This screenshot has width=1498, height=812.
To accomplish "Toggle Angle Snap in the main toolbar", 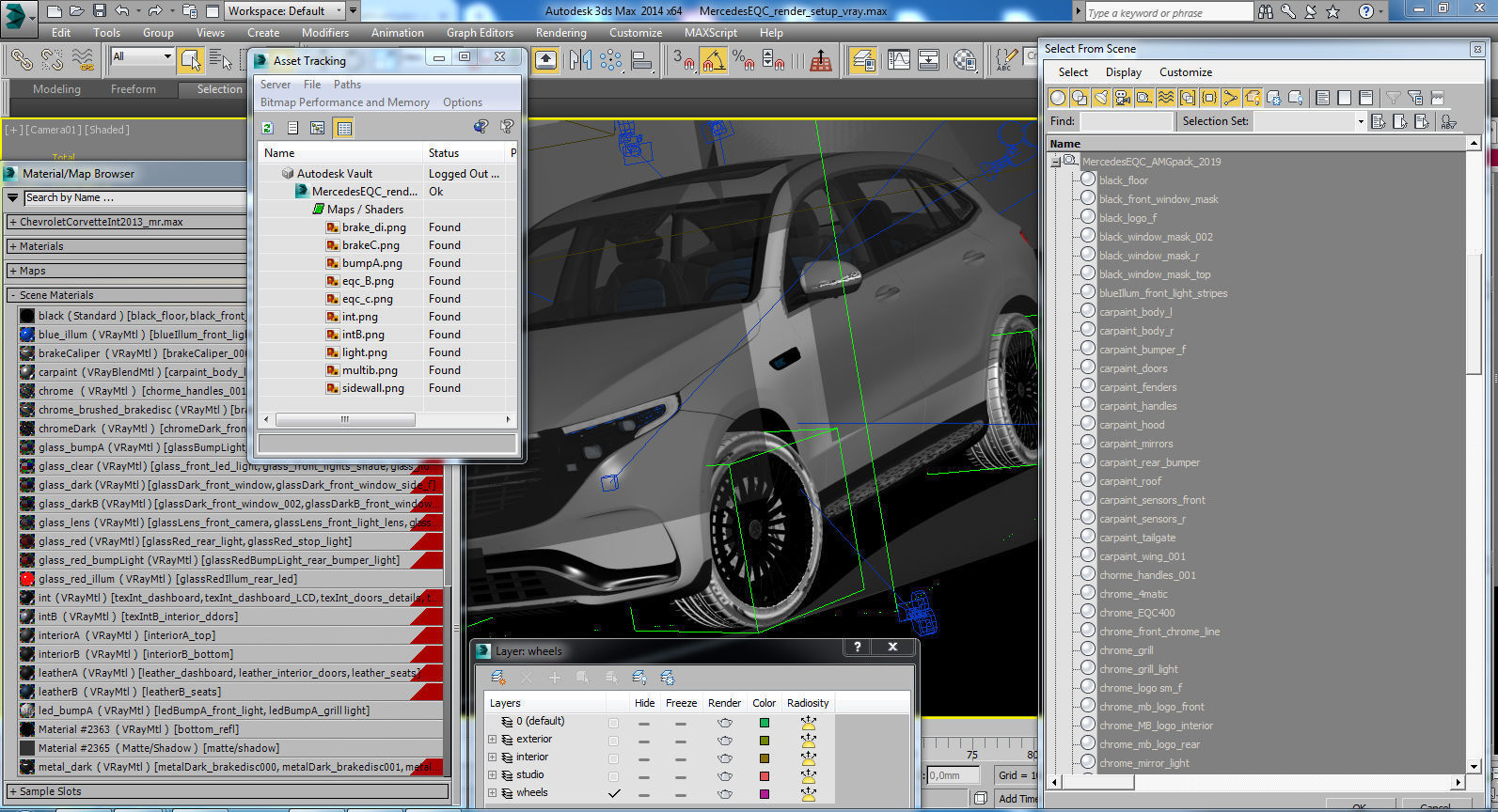I will pyautogui.click(x=714, y=60).
